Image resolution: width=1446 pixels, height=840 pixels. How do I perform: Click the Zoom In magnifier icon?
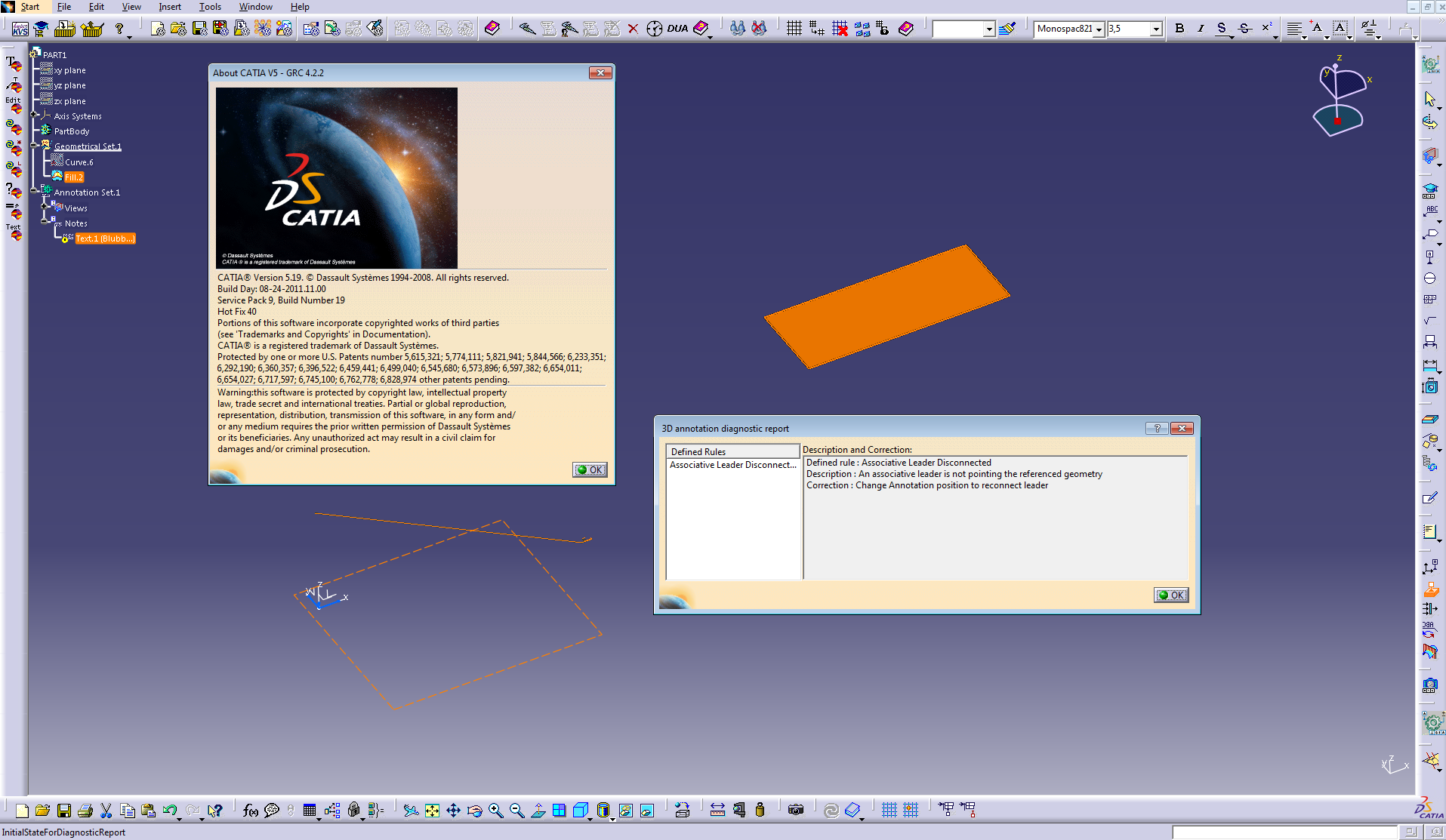click(495, 810)
